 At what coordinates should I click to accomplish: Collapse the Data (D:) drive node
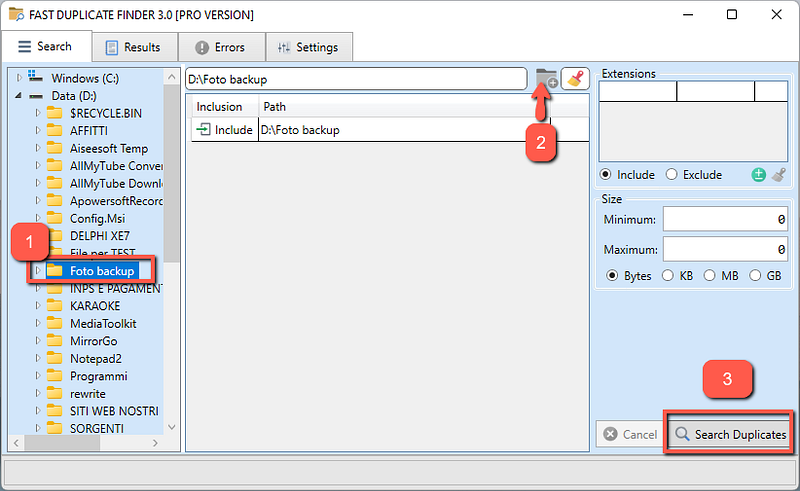pyautogui.click(x=18, y=95)
